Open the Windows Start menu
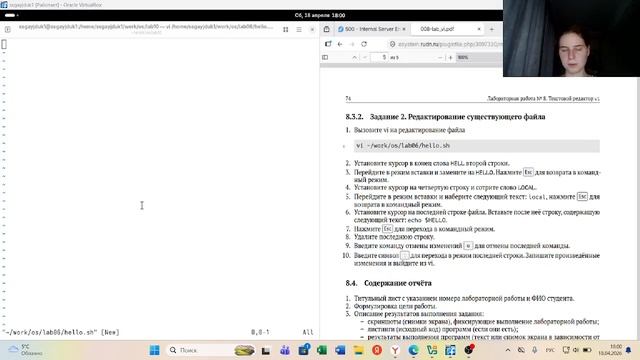Viewport: 640px width, 360px height. [x=155, y=350]
